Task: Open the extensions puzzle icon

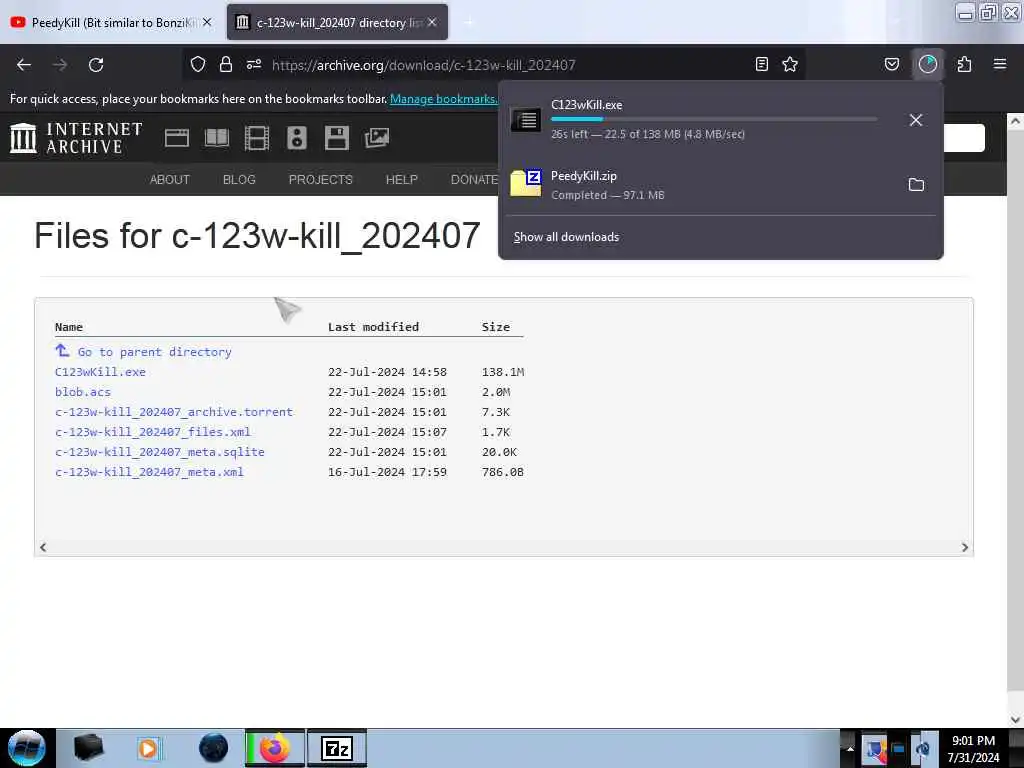Action: [x=964, y=64]
